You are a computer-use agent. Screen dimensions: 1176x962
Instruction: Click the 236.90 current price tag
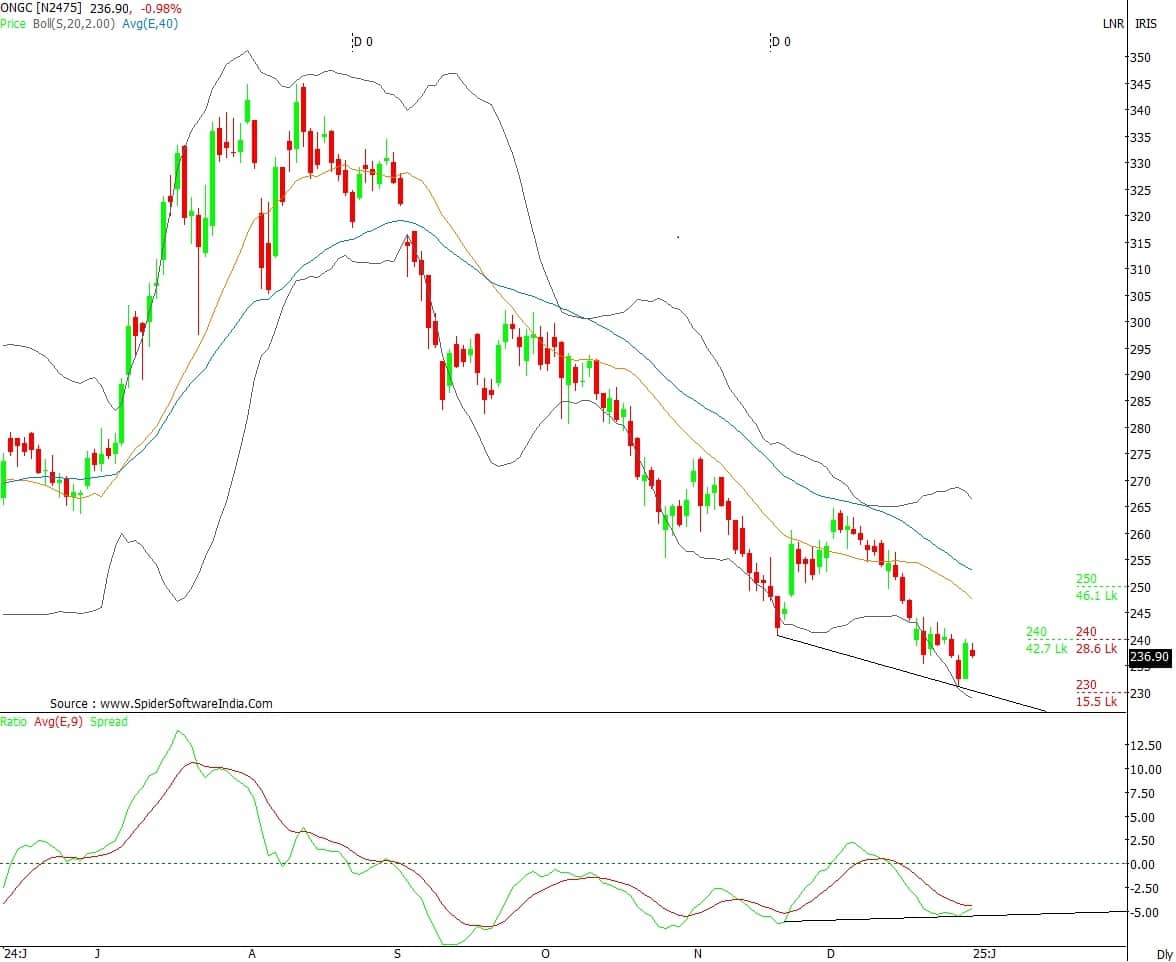[x=1149, y=657]
